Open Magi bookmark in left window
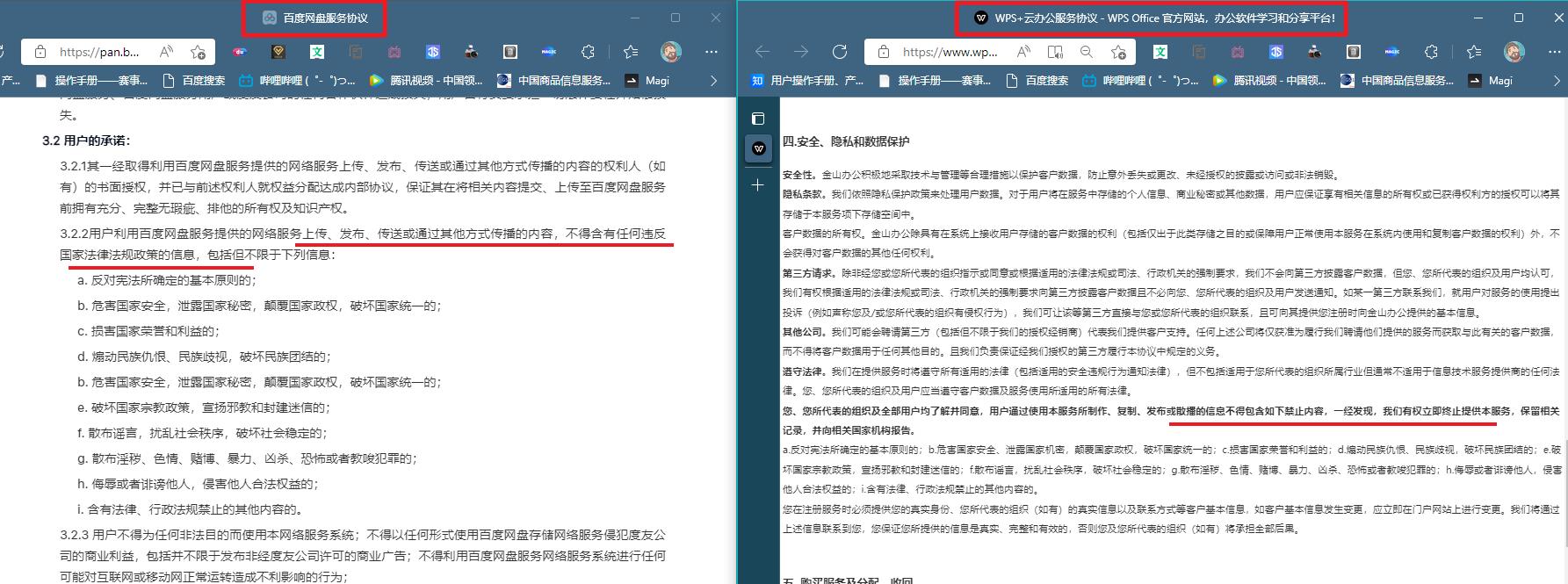The image size is (1568, 584). click(646, 80)
